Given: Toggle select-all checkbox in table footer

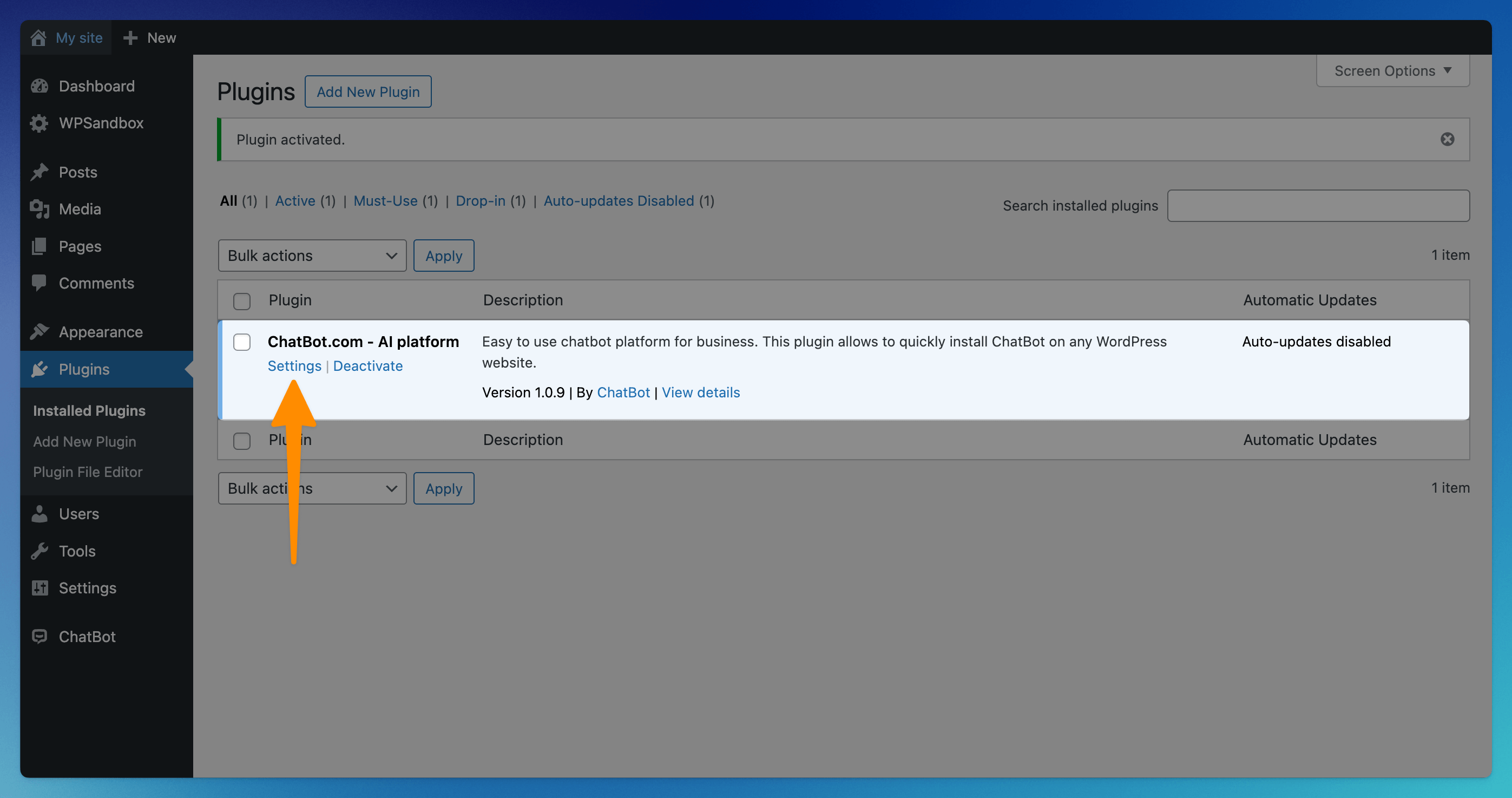Looking at the screenshot, I should 242,440.
